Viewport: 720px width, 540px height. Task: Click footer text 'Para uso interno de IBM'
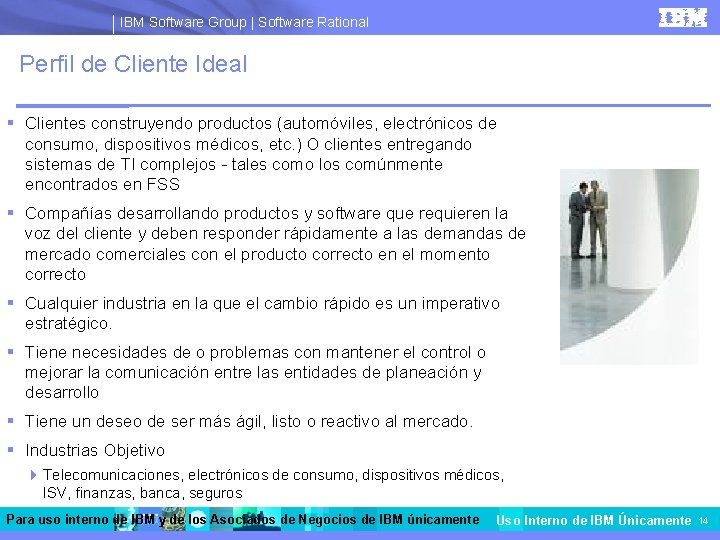point(242,519)
